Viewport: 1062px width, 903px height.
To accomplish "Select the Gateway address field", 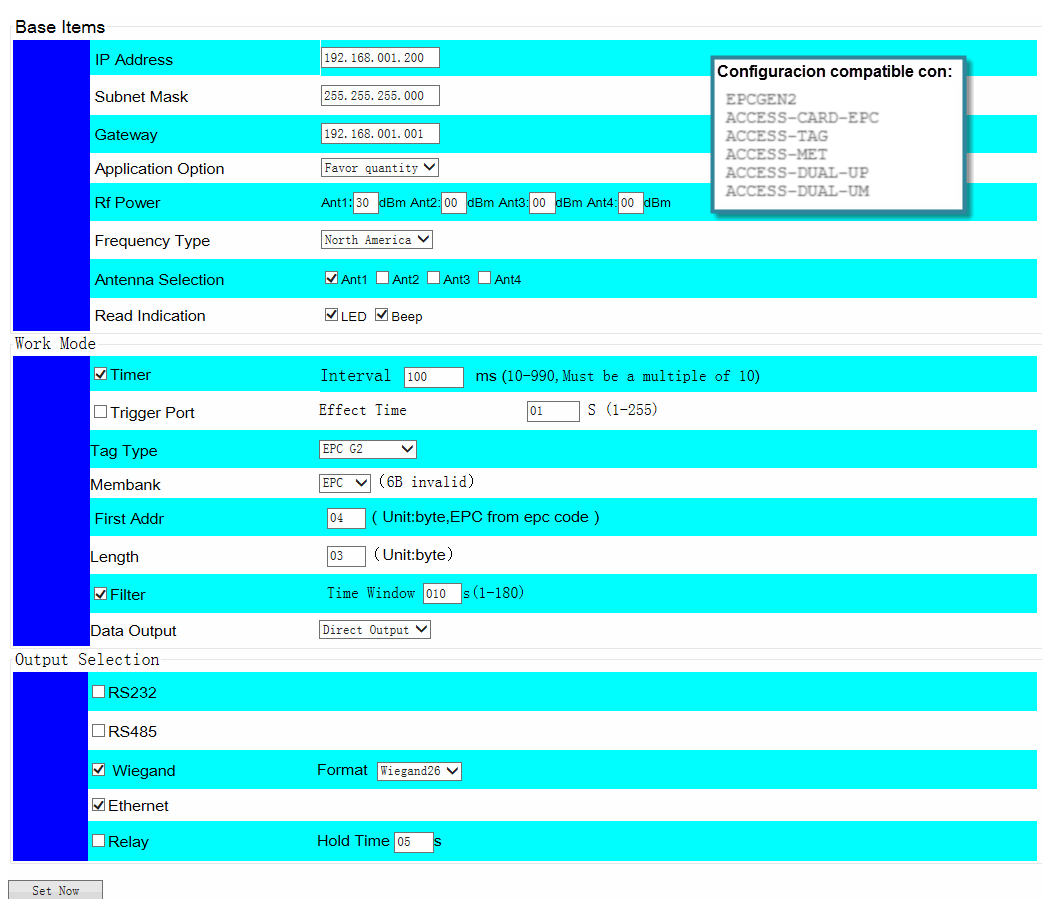I will pos(380,134).
